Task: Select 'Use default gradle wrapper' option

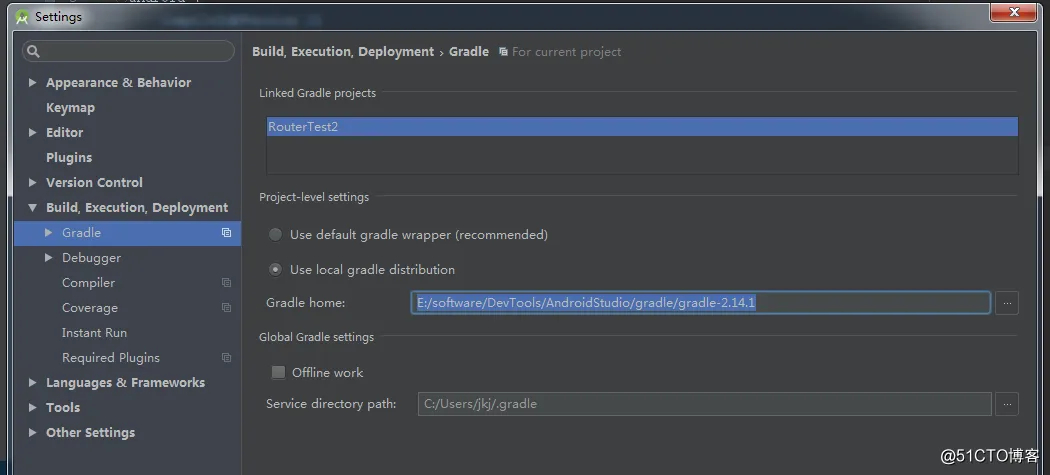Action: click(276, 235)
